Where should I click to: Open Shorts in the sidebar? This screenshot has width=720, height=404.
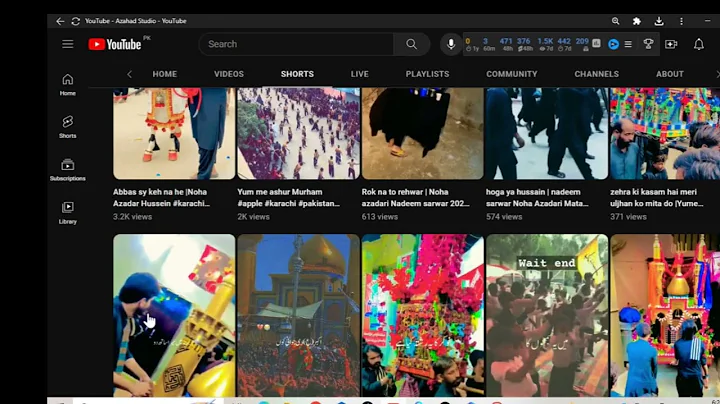tap(68, 127)
